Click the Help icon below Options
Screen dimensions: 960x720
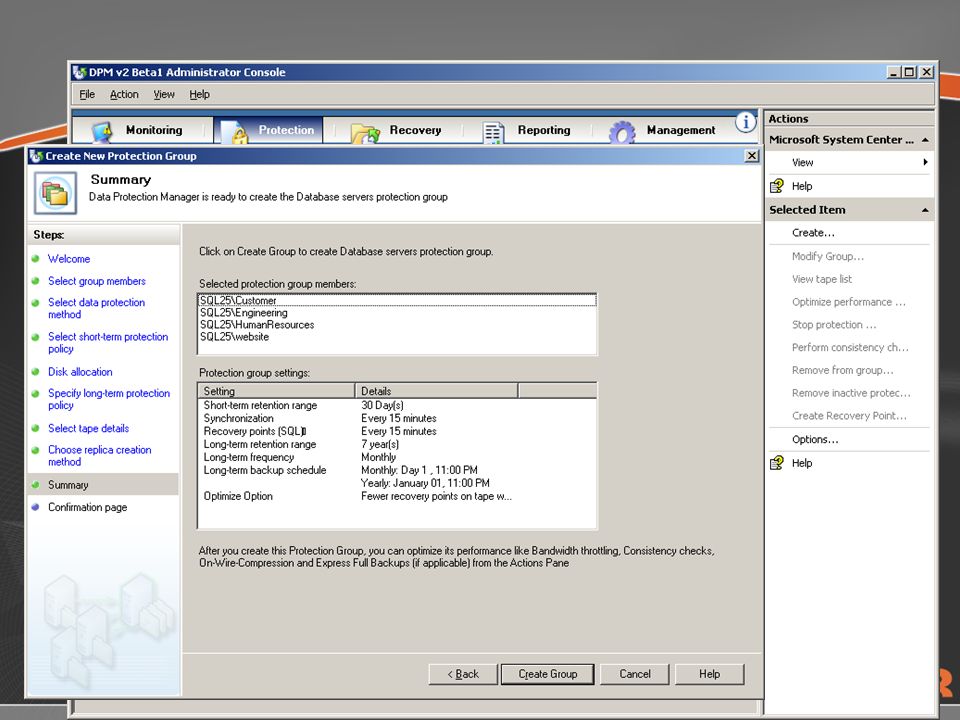(777, 463)
